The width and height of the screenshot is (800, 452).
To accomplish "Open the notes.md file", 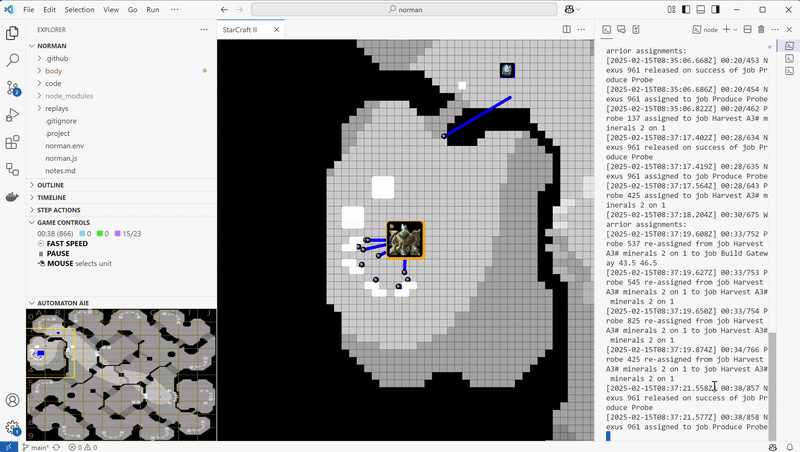I will pyautogui.click(x=60, y=171).
